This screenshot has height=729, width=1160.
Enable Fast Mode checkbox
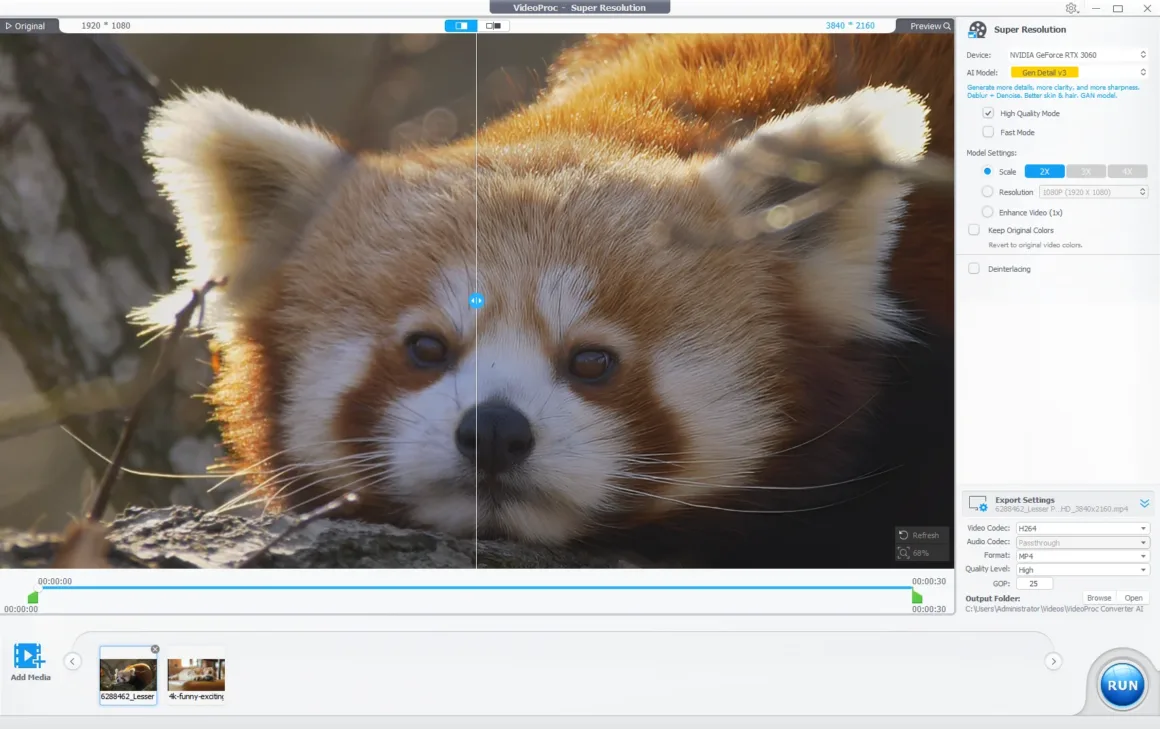tap(988, 132)
